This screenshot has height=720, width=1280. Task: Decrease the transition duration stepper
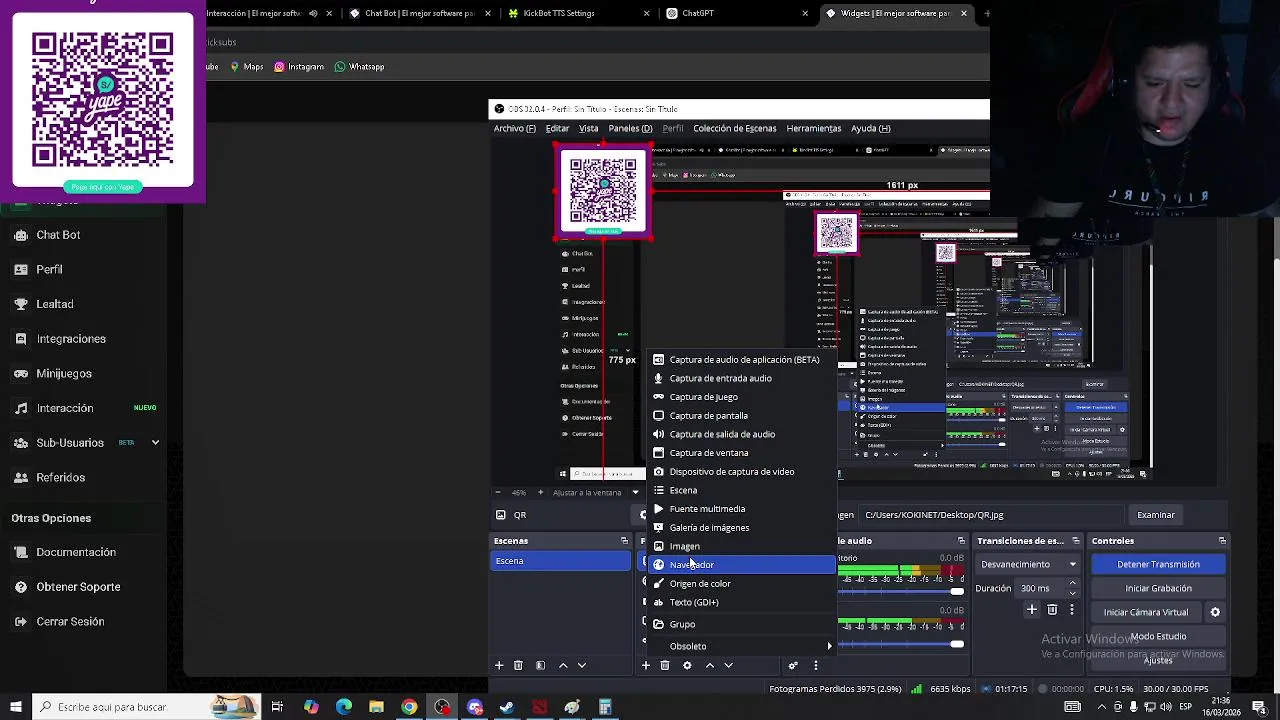click(1072, 592)
